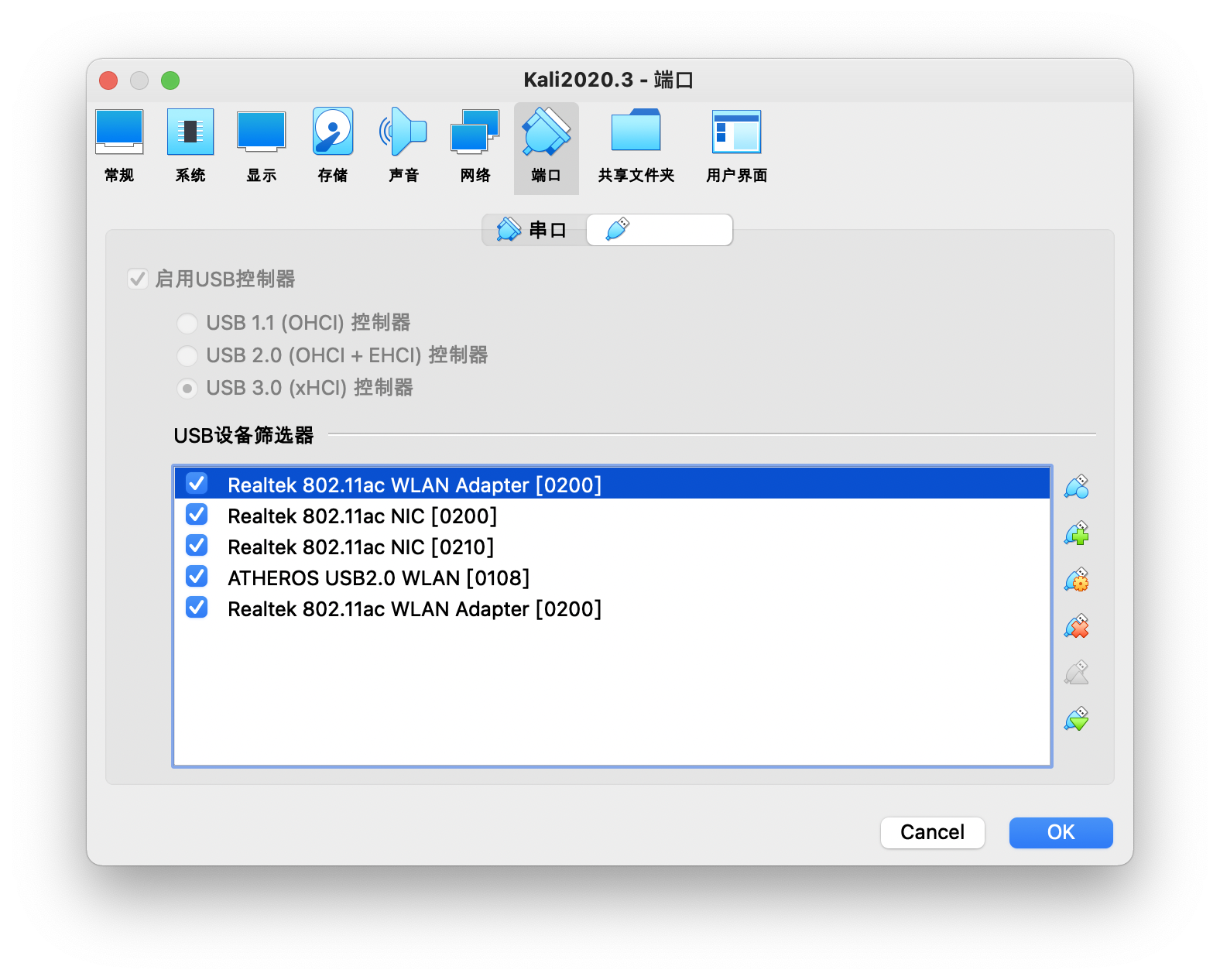Confirm settings with the OK button
Image resolution: width=1220 pixels, height=980 pixels.
[1061, 832]
